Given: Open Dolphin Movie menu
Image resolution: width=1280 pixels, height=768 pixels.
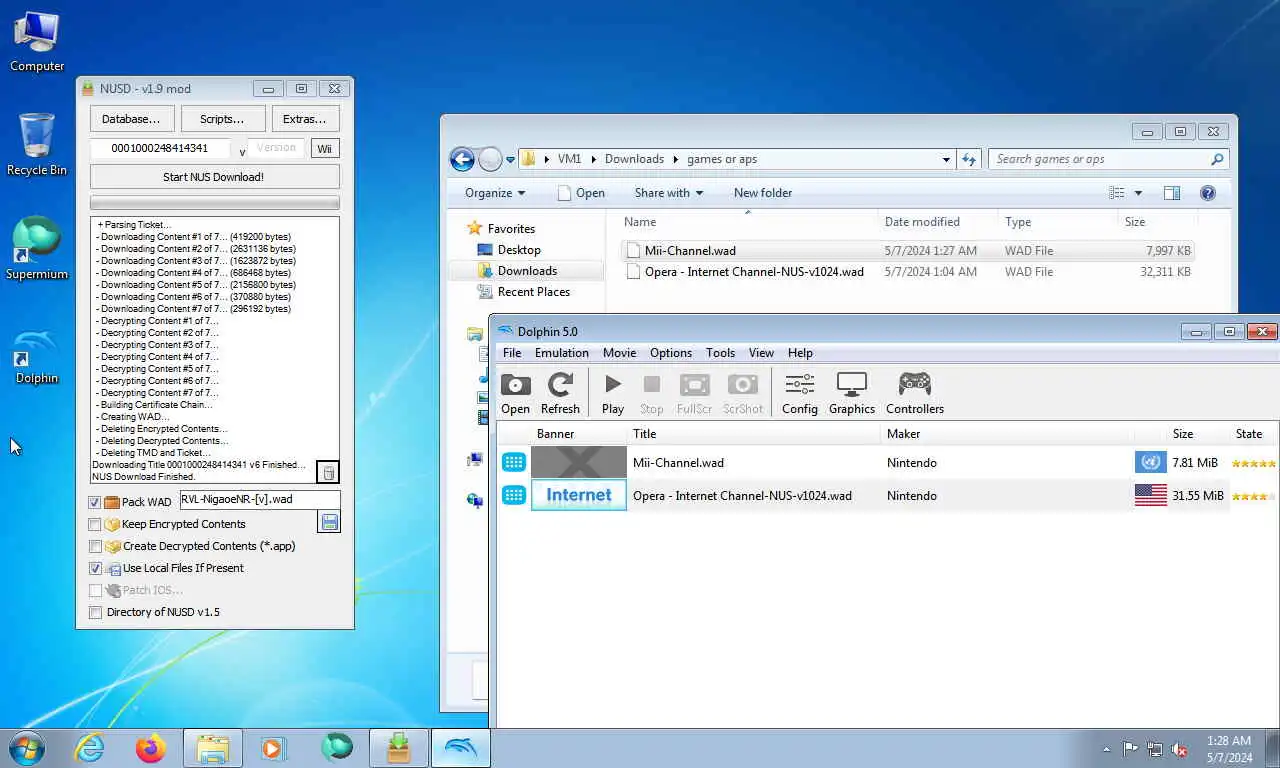Looking at the screenshot, I should point(619,353).
